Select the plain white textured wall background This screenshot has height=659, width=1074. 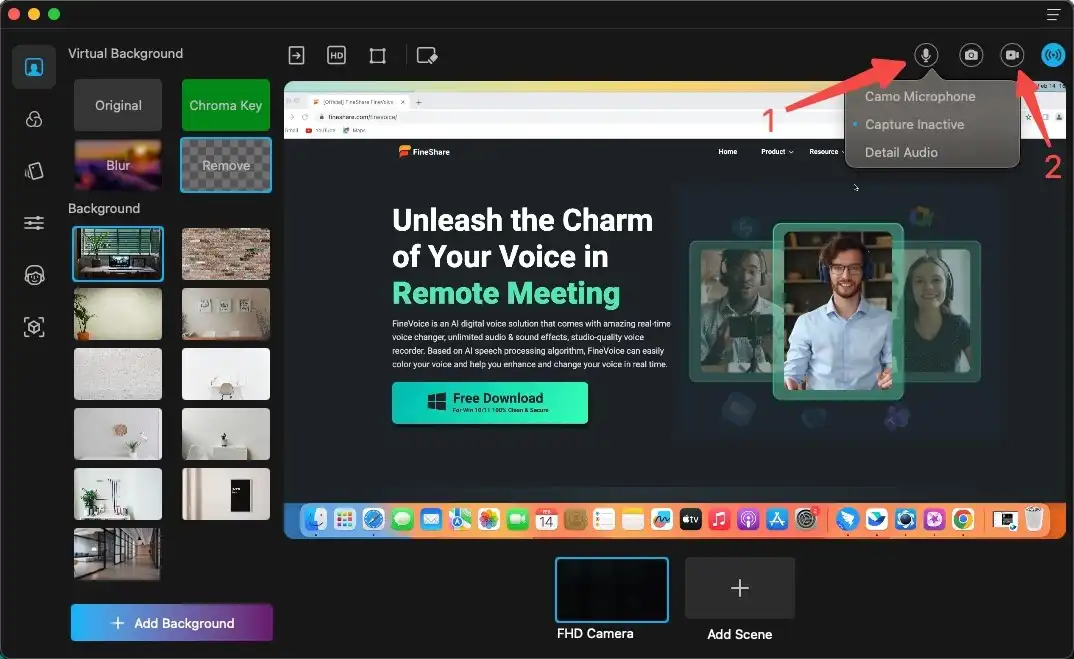(118, 374)
